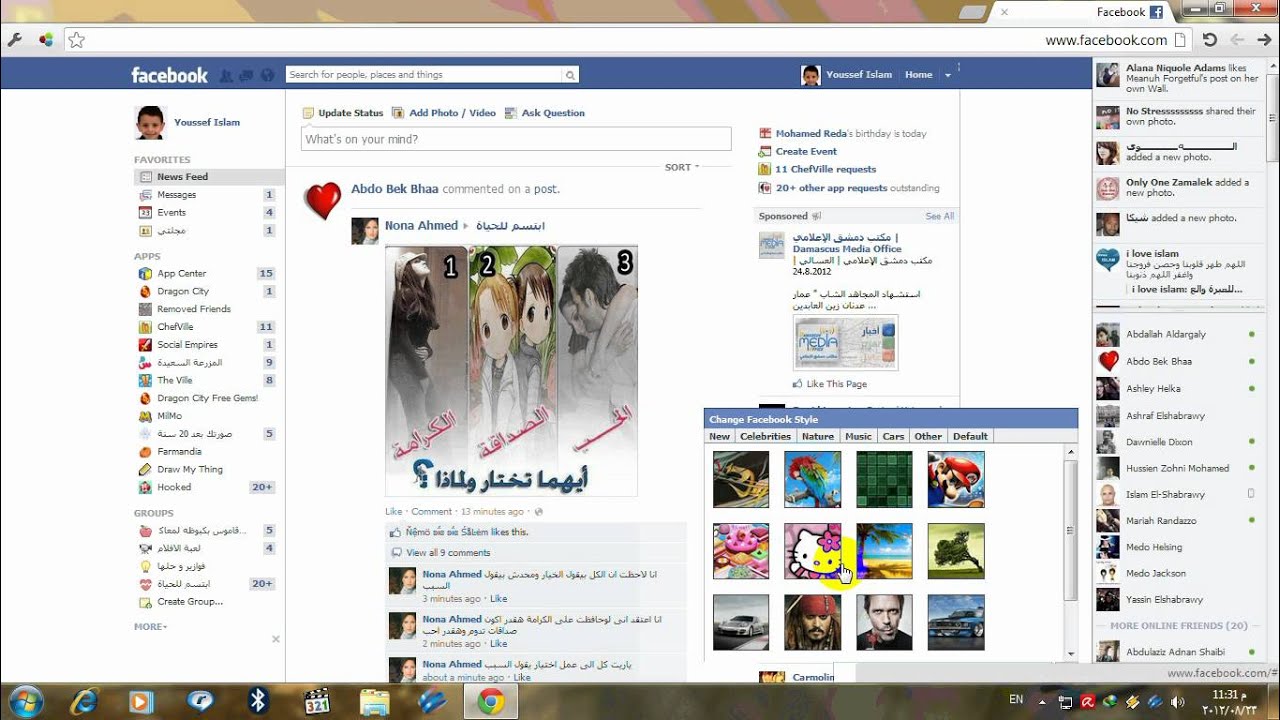Open Media Player Classic 321 taskbar icon
The height and width of the screenshot is (720, 1280).
pos(316,701)
